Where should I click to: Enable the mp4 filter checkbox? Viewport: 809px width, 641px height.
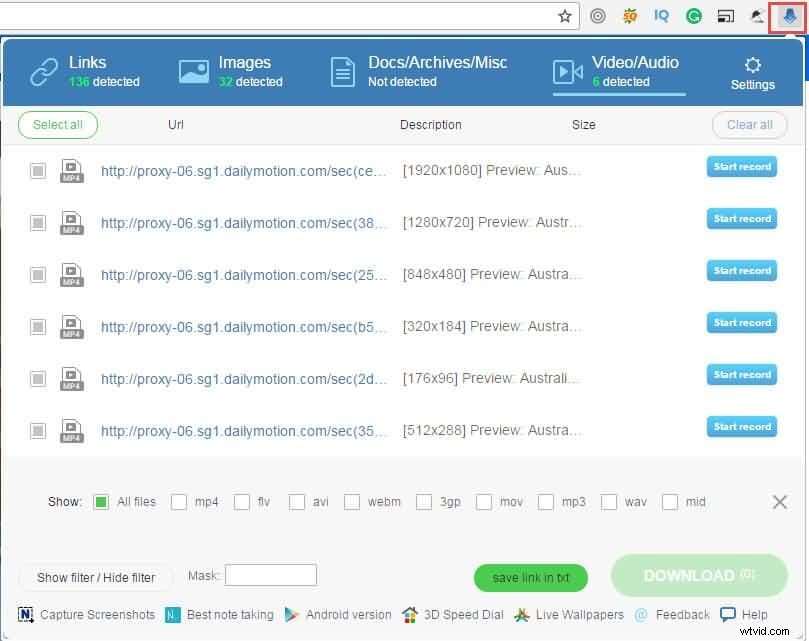[x=179, y=502]
